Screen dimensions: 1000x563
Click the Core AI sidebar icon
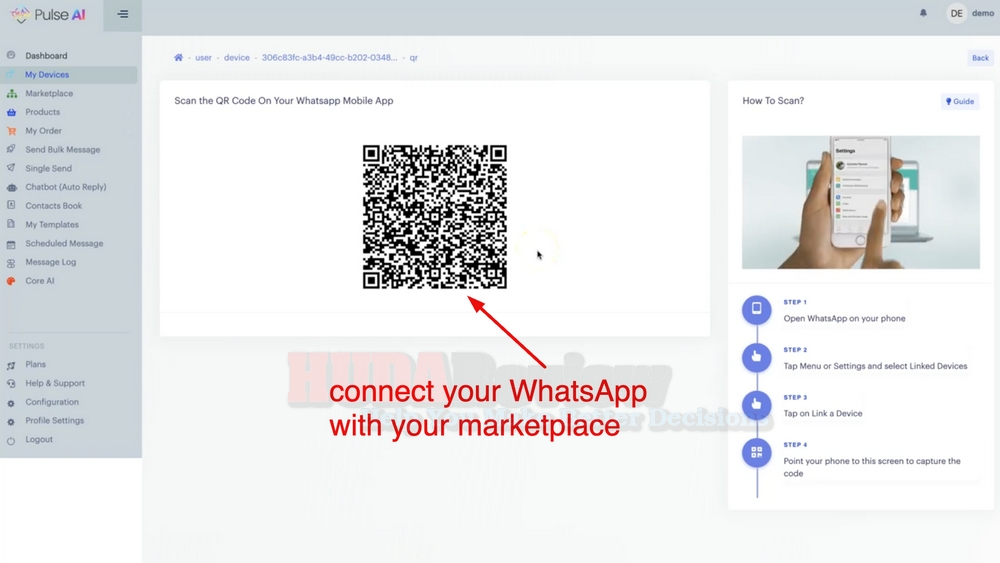[11, 281]
